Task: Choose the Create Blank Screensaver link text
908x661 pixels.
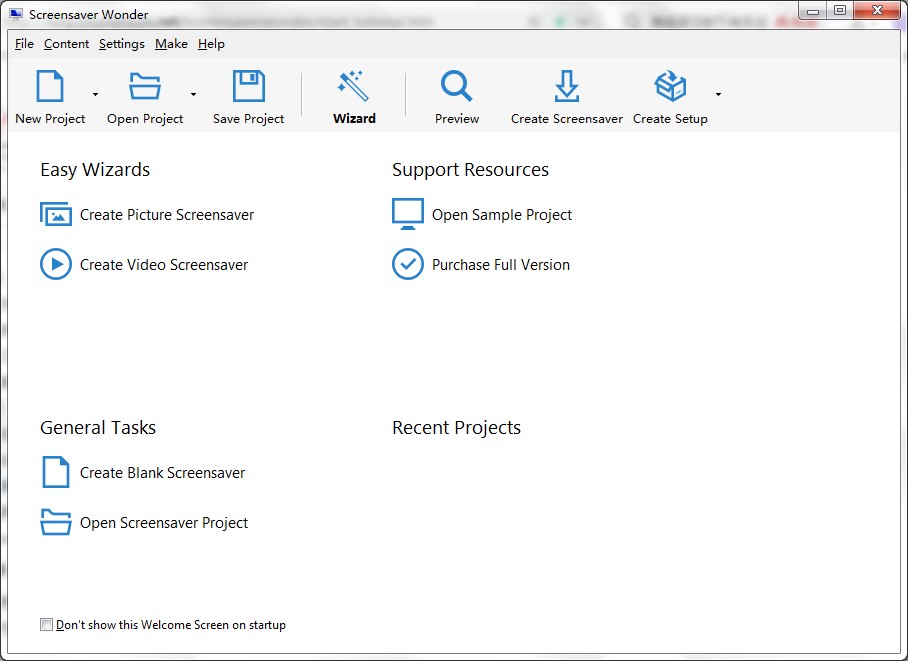Action: 163,473
